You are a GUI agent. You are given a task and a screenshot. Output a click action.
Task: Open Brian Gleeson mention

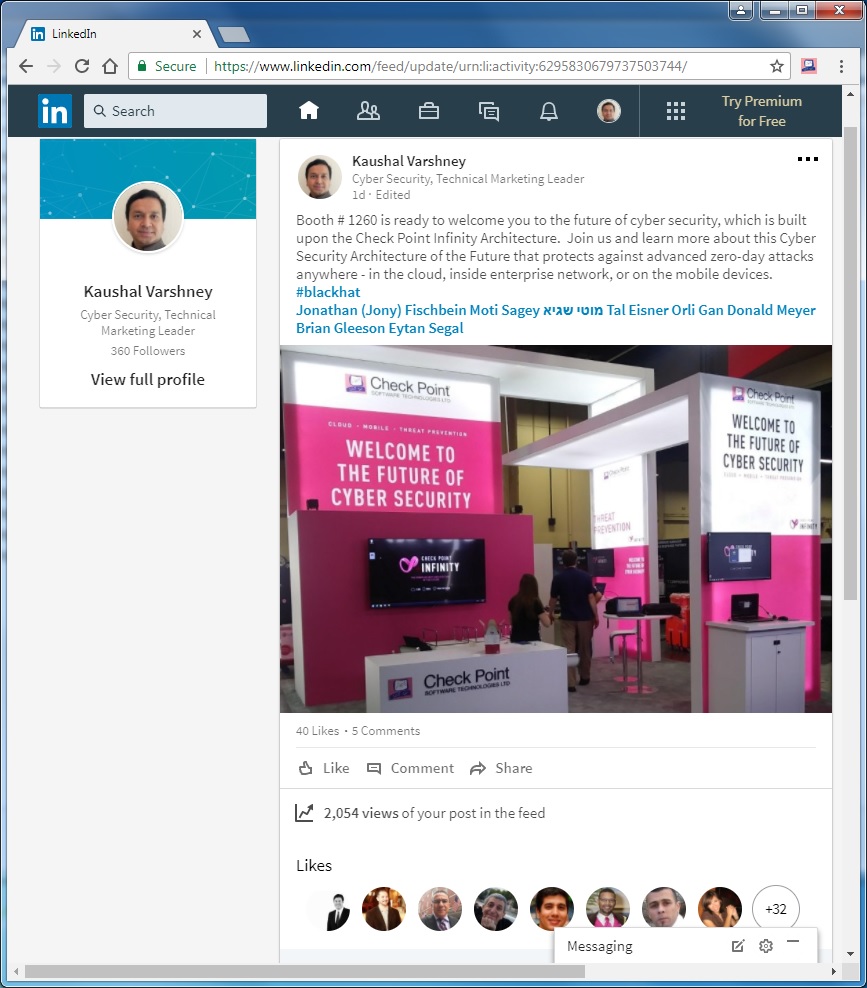pyautogui.click(x=340, y=328)
